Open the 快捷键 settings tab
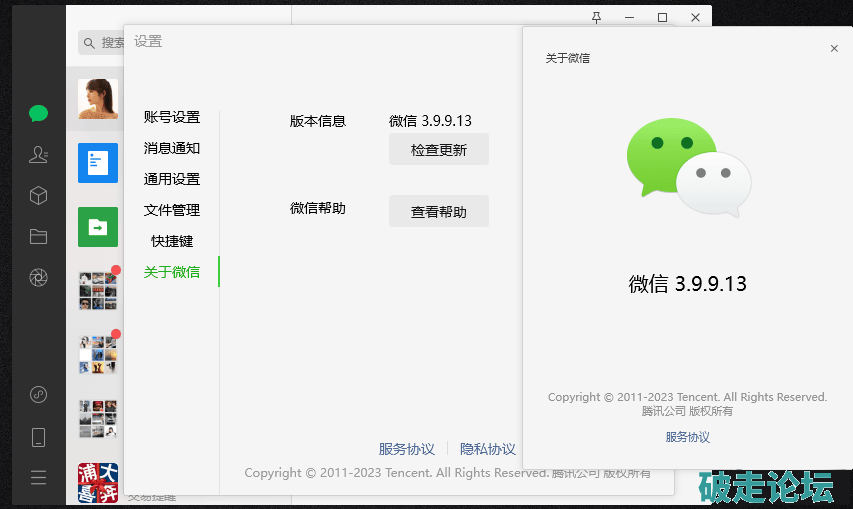This screenshot has width=853, height=509. 171,241
